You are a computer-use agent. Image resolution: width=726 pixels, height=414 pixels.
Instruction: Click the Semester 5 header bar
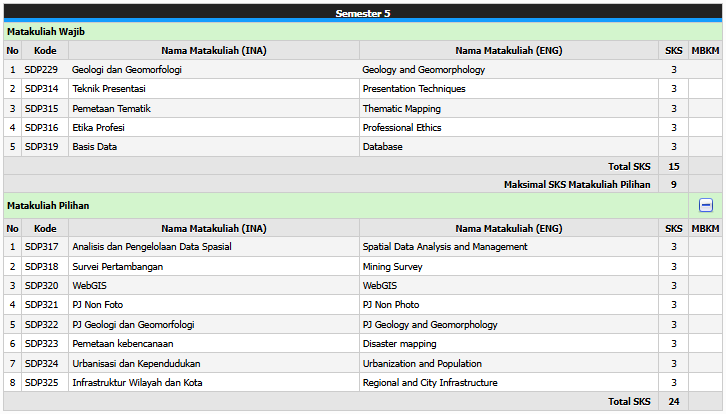click(x=363, y=13)
